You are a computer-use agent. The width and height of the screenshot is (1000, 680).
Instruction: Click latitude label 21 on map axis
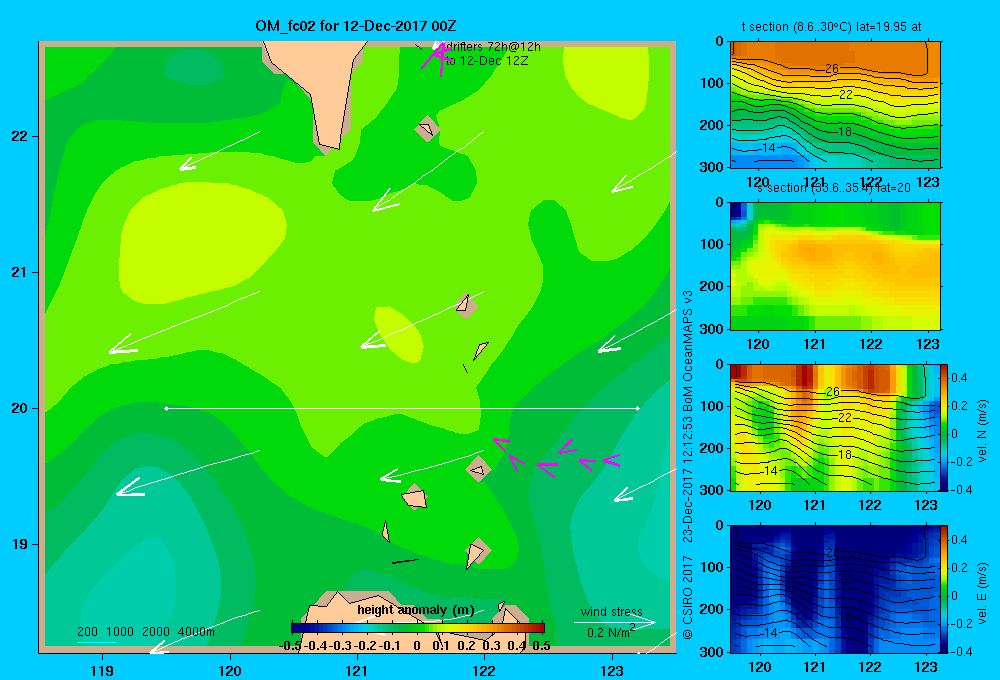click(x=19, y=272)
